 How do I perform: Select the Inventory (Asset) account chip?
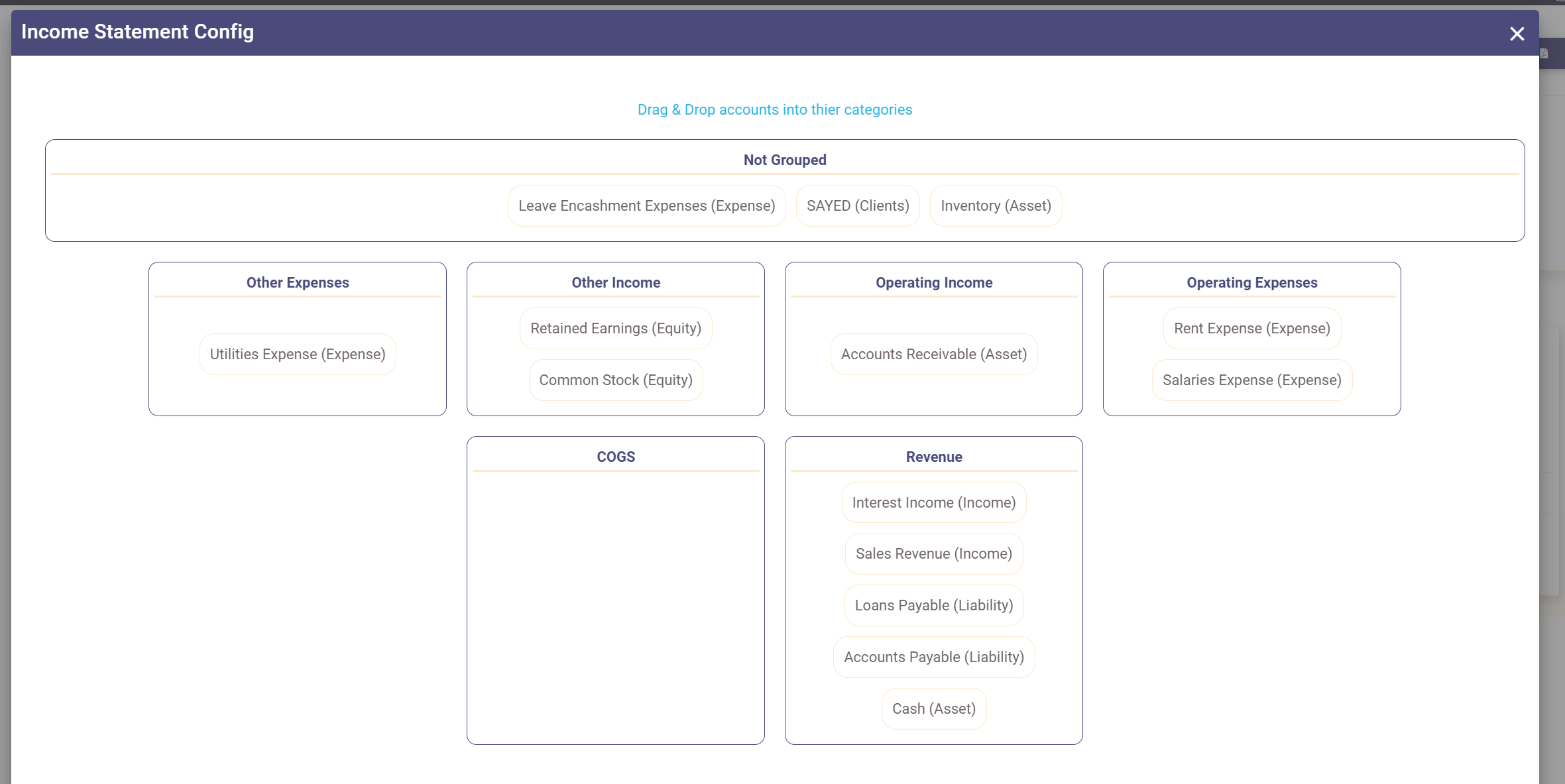coord(996,206)
